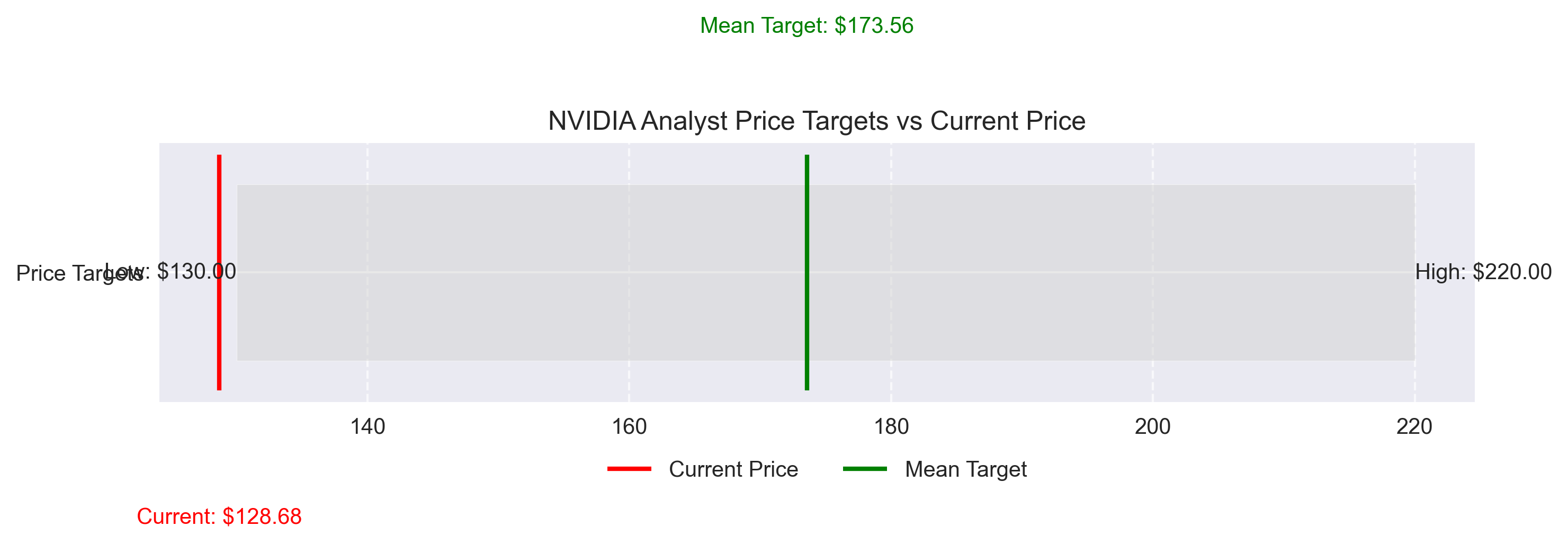Click the 180 x-axis tick label
The width and height of the screenshot is (1568, 544).
coord(891,426)
